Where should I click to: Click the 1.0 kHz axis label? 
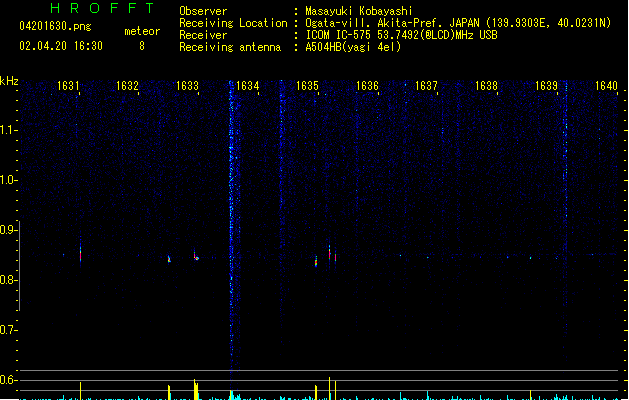click(x=8, y=180)
